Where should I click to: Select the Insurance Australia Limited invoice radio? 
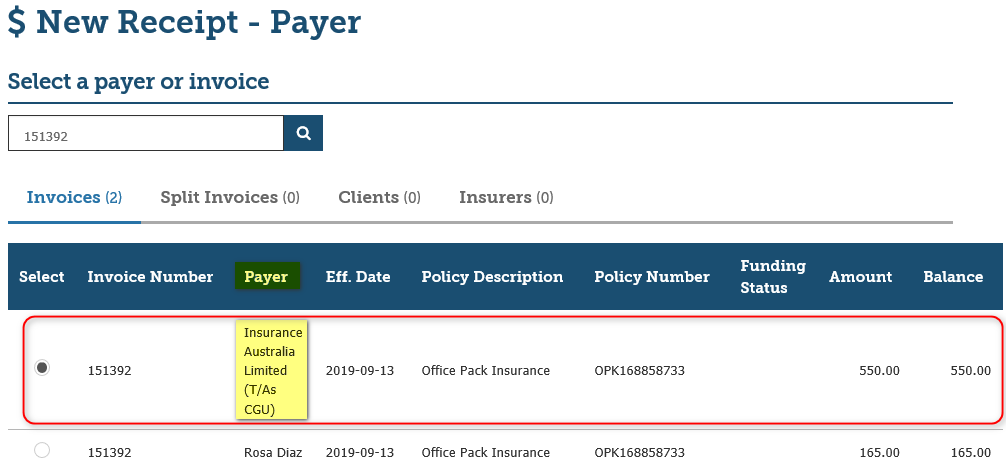pyautogui.click(x=41, y=368)
